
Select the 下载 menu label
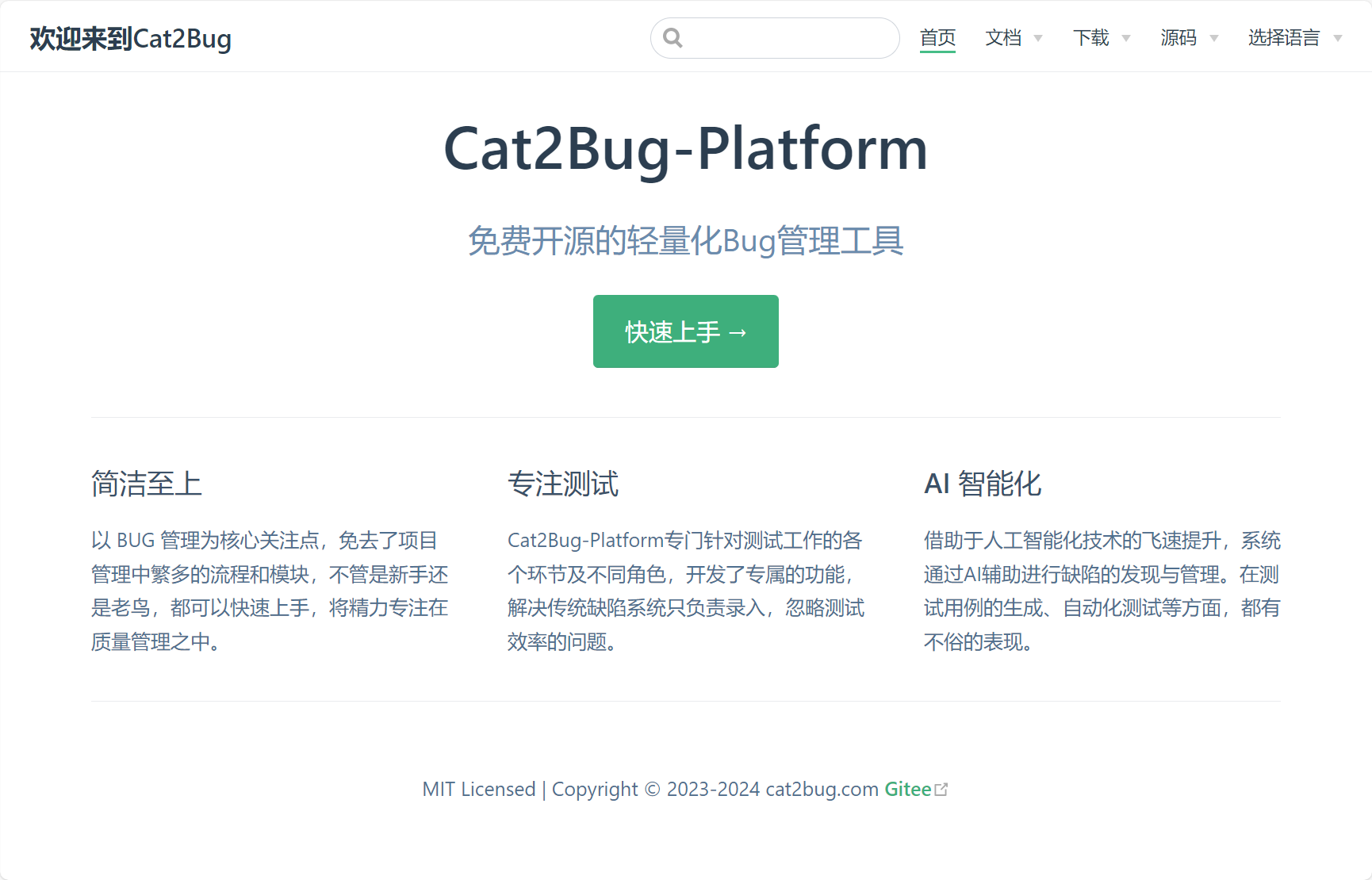pyautogui.click(x=1091, y=38)
